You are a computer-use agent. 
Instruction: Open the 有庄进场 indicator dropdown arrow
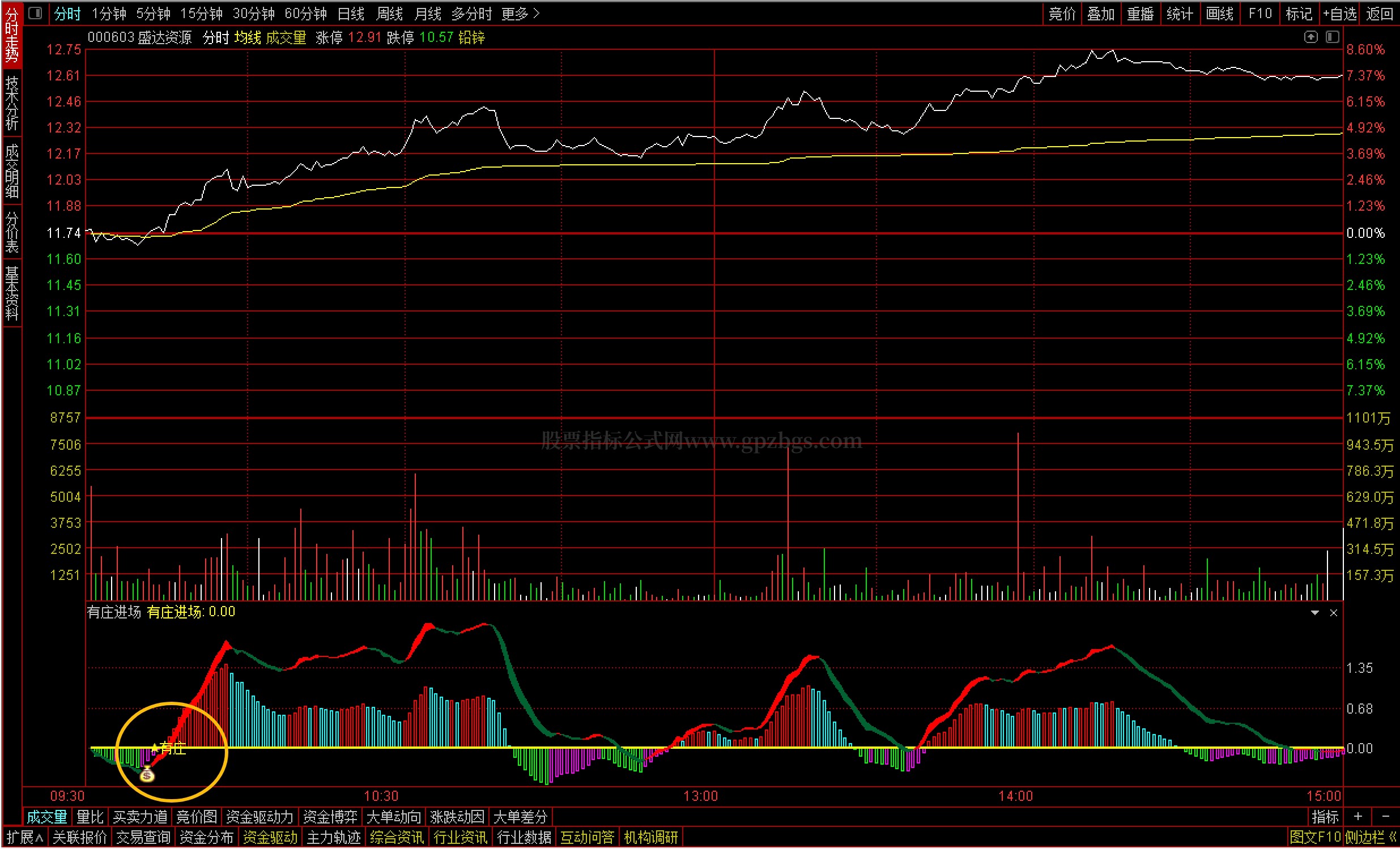click(x=1314, y=613)
